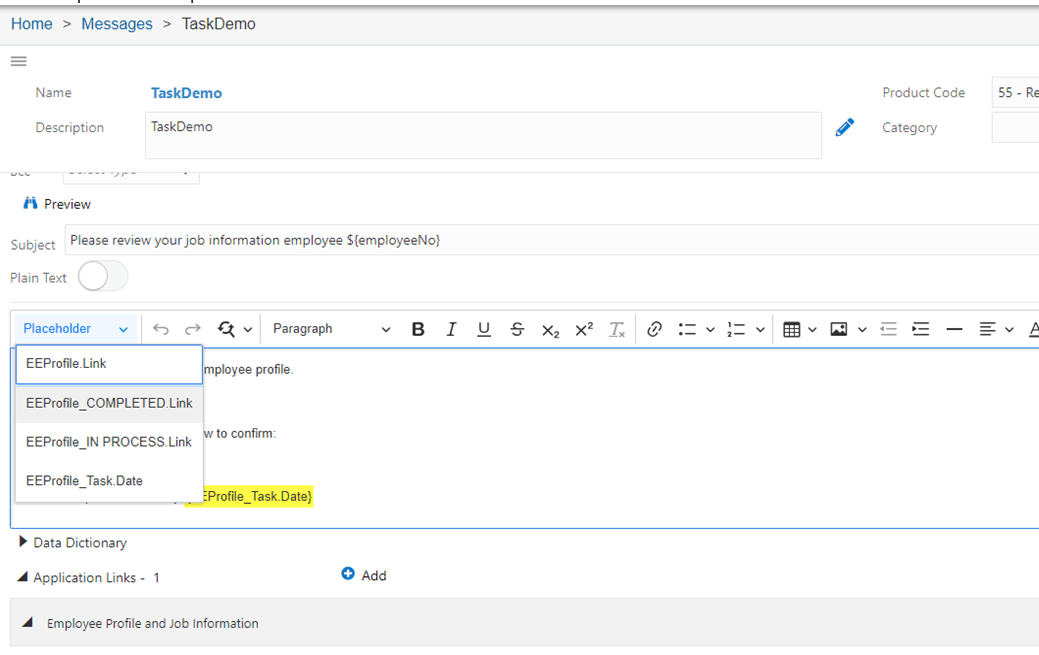
Task: Open alignment options dropdown arrow
Action: (x=1009, y=330)
